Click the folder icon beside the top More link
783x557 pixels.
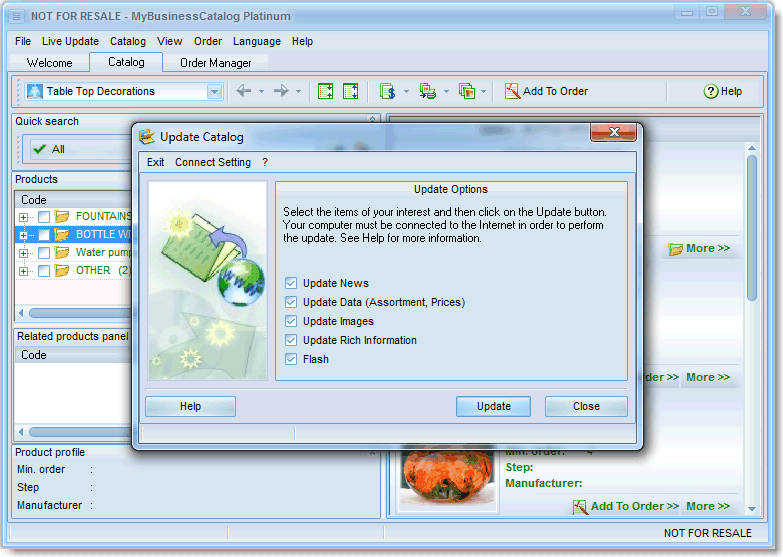[675, 249]
